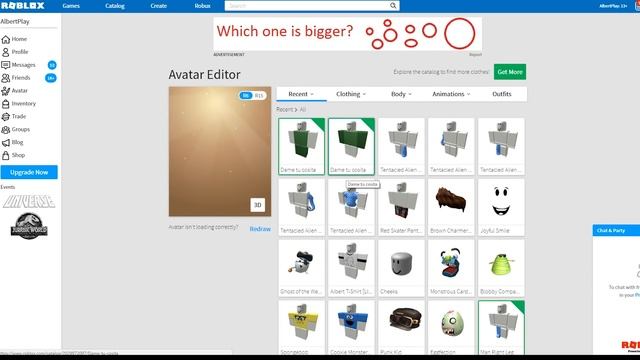Viewport: 640px width, 360px height.
Task: Click the magnifier search icon
Action: pyautogui.click(x=393, y=6)
